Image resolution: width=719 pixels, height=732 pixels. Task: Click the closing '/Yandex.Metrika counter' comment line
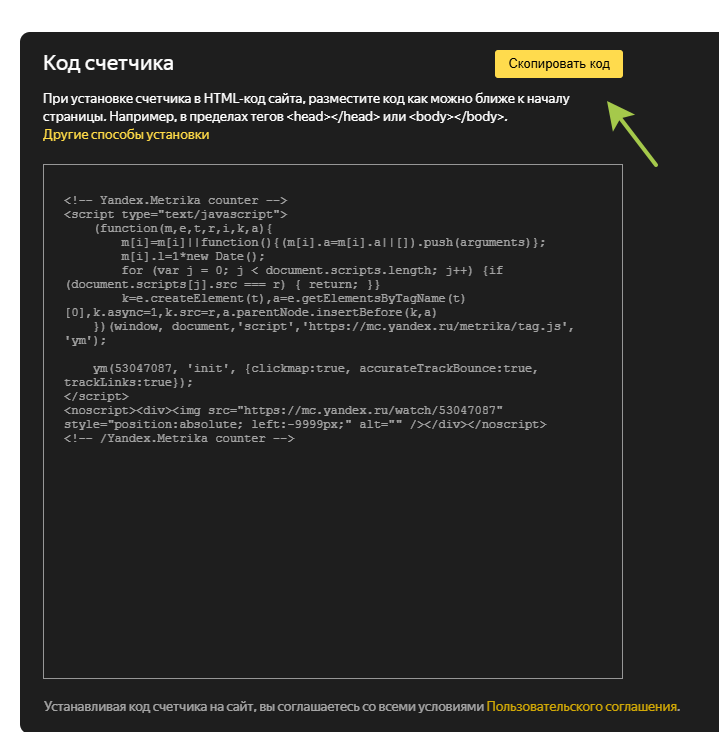(x=179, y=438)
